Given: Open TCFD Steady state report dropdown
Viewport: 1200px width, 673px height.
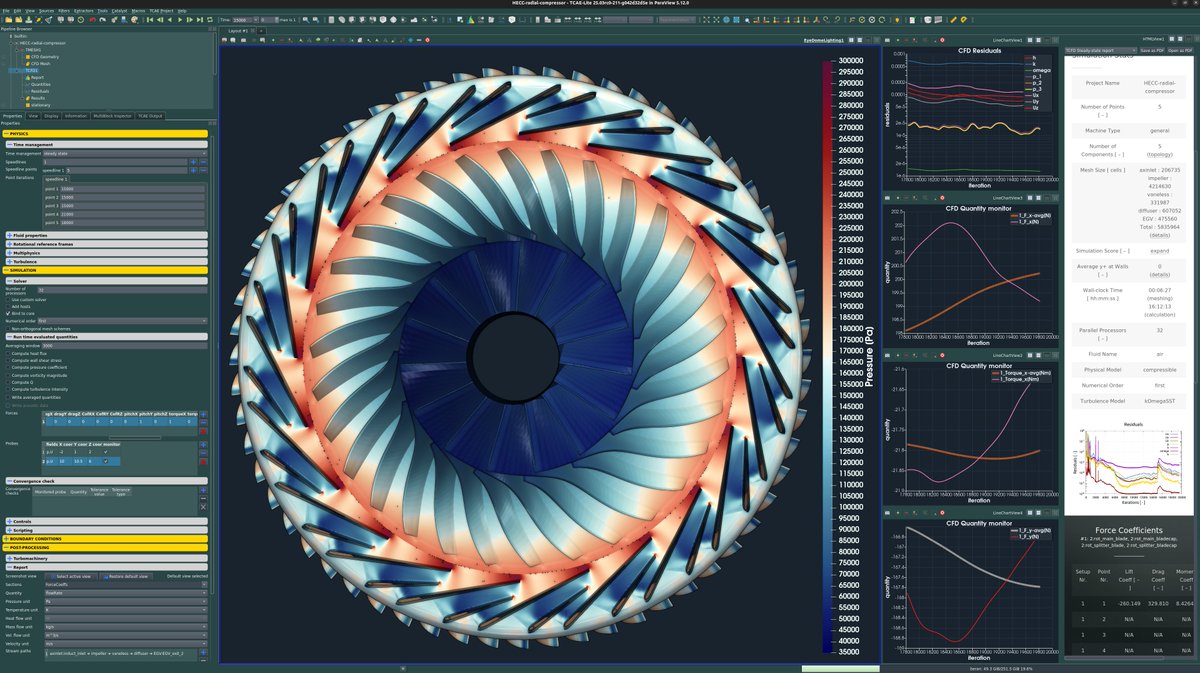Looking at the screenshot, I should (1100, 50).
